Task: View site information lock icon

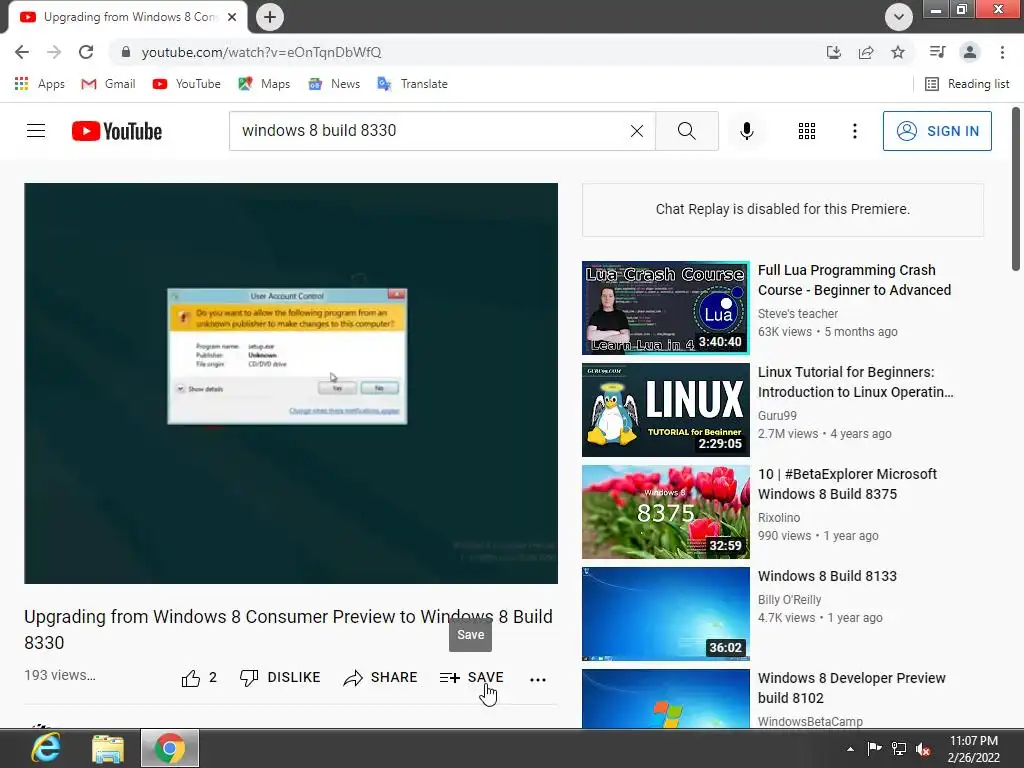Action: pyautogui.click(x=126, y=52)
